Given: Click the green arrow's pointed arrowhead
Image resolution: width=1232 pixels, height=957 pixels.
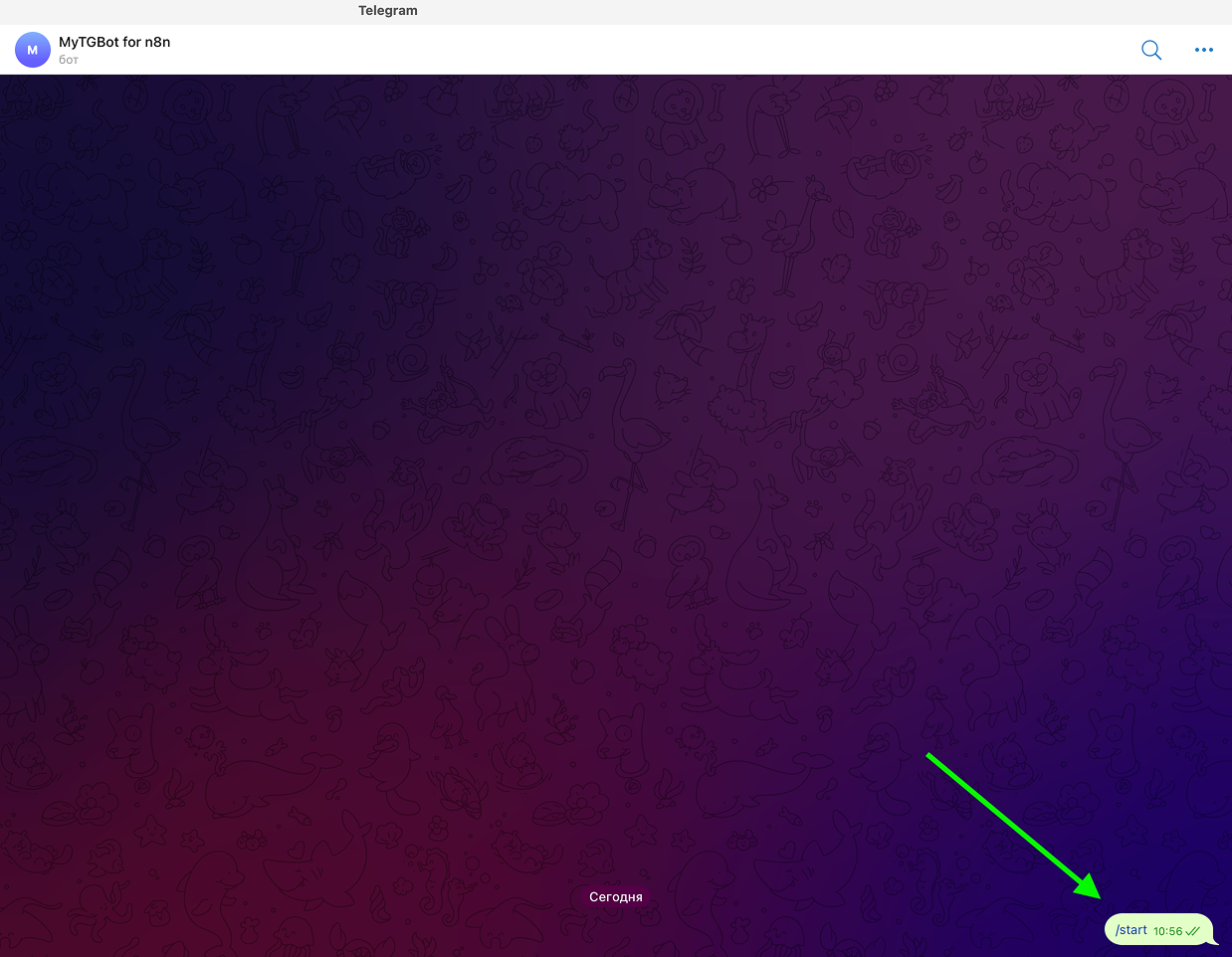Looking at the screenshot, I should coord(1092,890).
